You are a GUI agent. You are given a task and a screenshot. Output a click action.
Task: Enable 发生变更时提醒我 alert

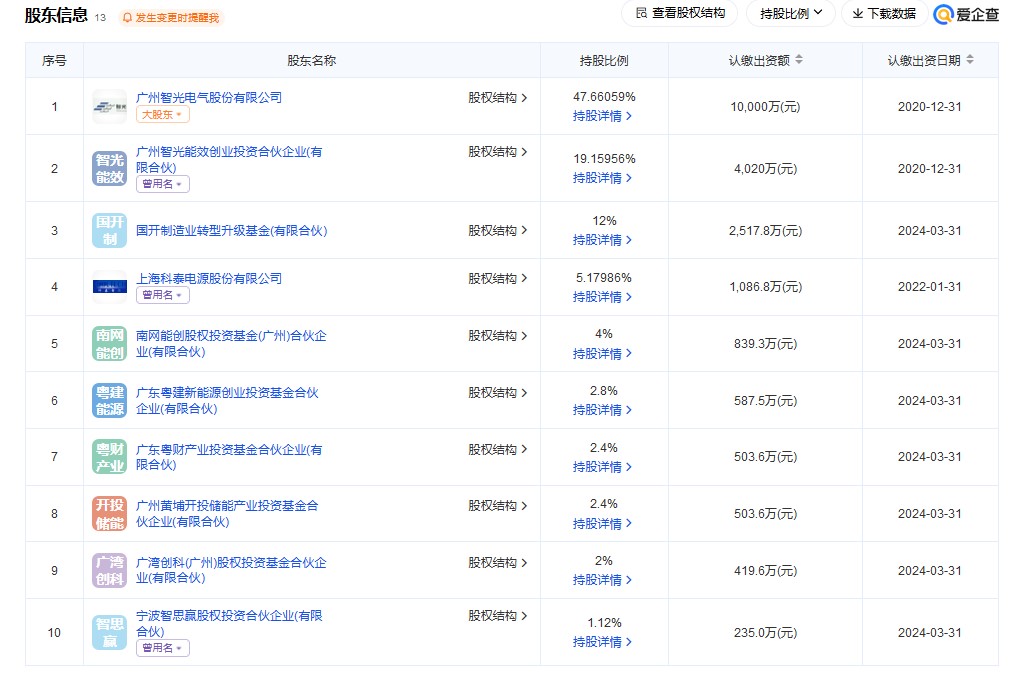coord(170,18)
